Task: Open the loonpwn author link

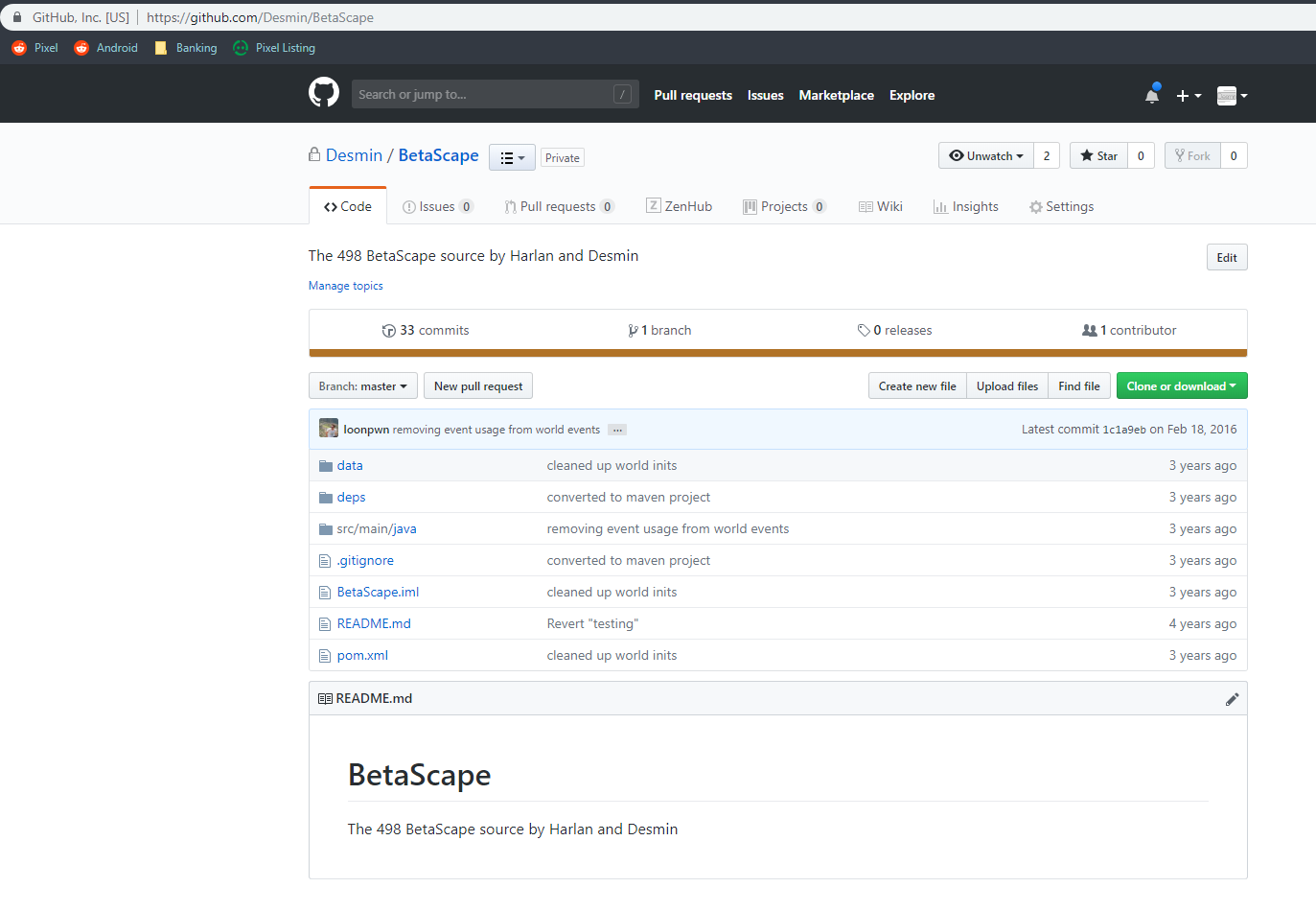Action: tap(366, 430)
